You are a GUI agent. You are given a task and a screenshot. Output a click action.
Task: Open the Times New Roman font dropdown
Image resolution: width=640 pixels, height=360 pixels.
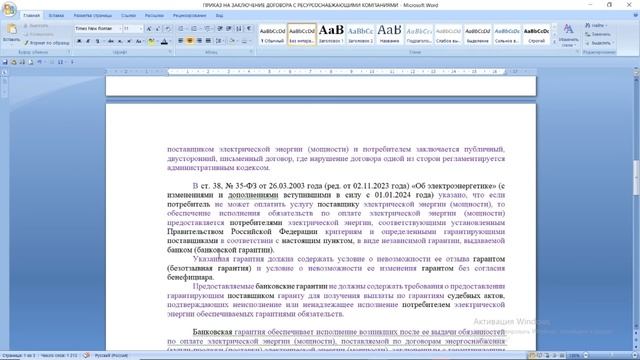120,29
